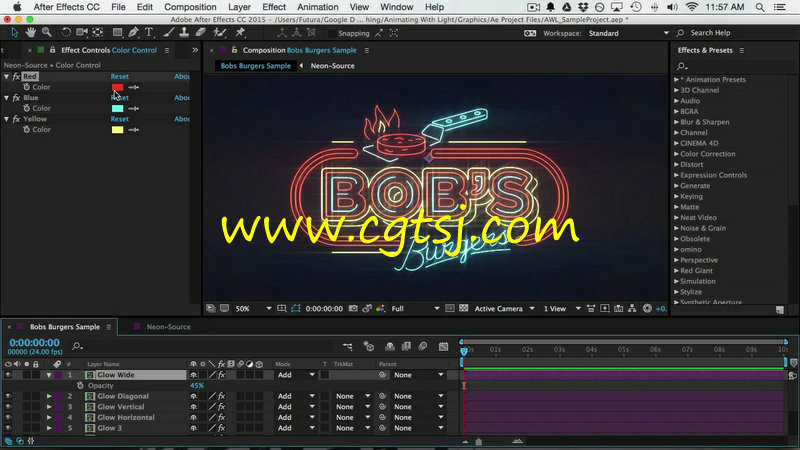
Task: Hide the Glow Diagonal layer
Action: 8,396
